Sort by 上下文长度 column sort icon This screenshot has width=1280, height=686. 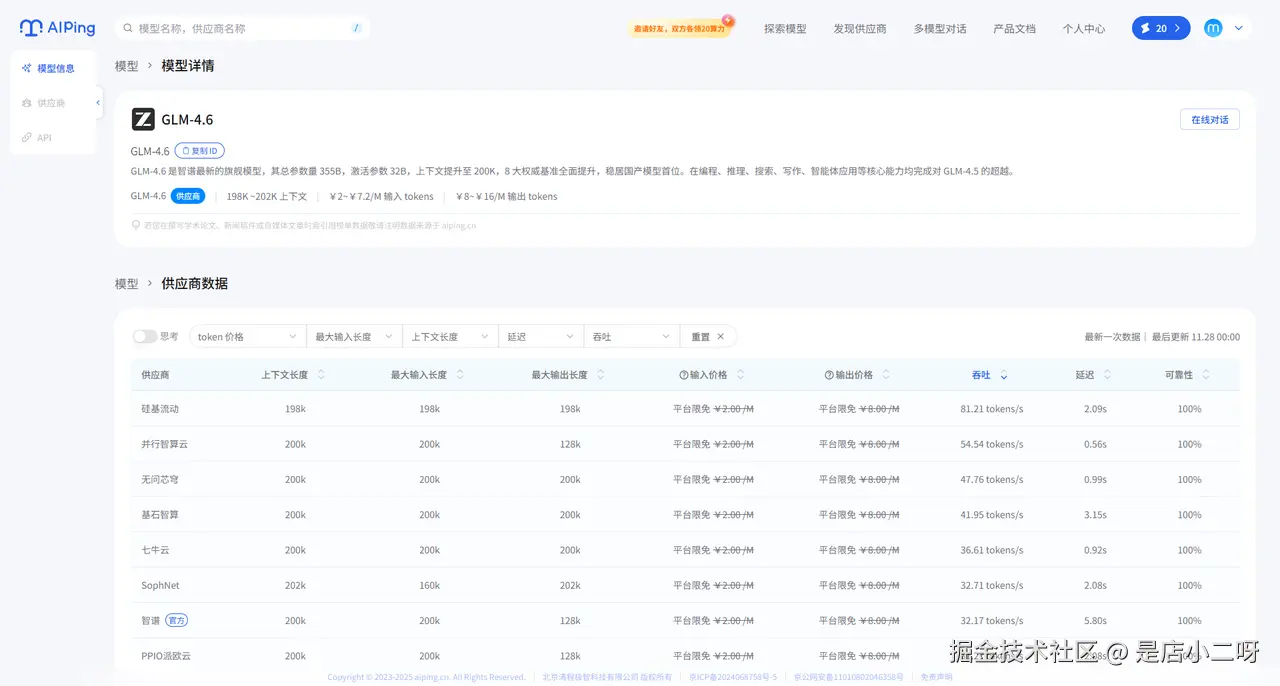[x=321, y=375]
